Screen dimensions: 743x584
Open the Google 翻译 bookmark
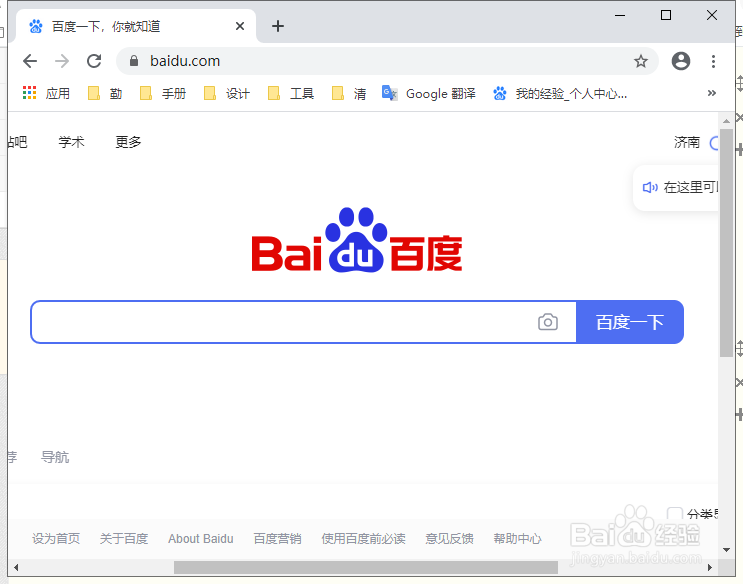(429, 93)
